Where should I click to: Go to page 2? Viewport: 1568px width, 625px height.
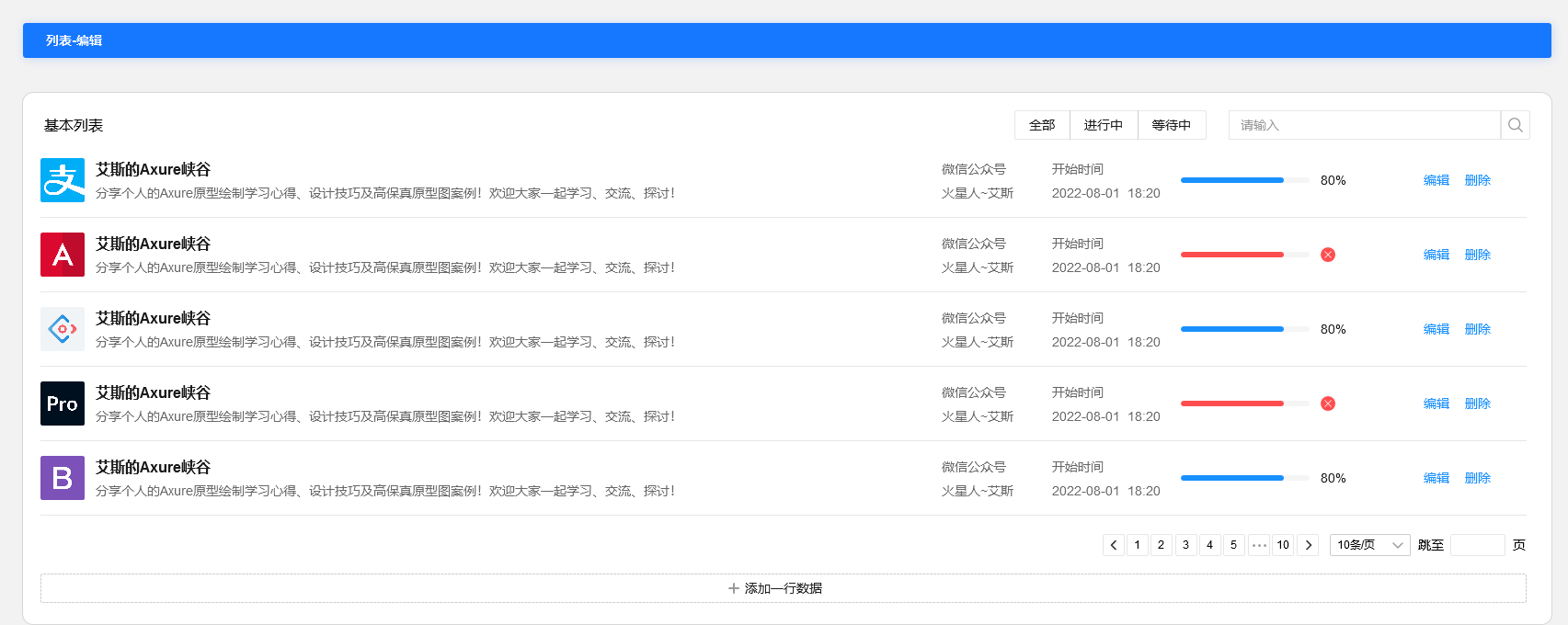tap(1162, 545)
